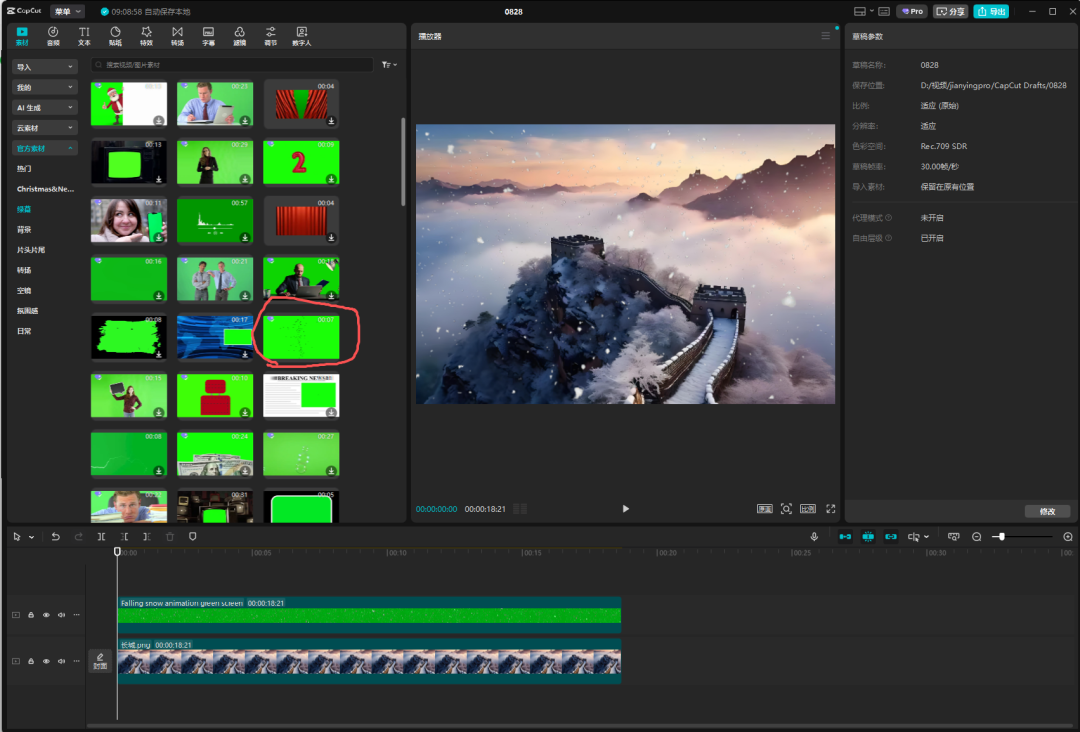Switch to the 音频 (audio) tab
Viewport: 1080px width, 732px height.
(x=53, y=36)
